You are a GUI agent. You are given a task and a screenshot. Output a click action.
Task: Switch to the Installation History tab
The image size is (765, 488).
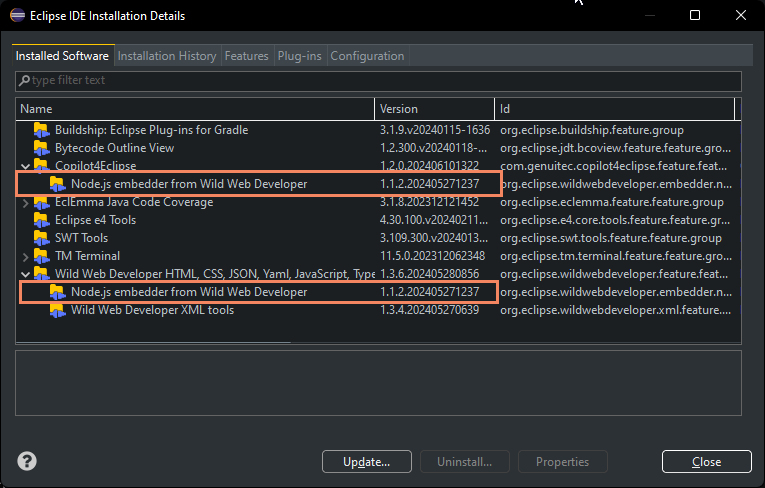[167, 56]
